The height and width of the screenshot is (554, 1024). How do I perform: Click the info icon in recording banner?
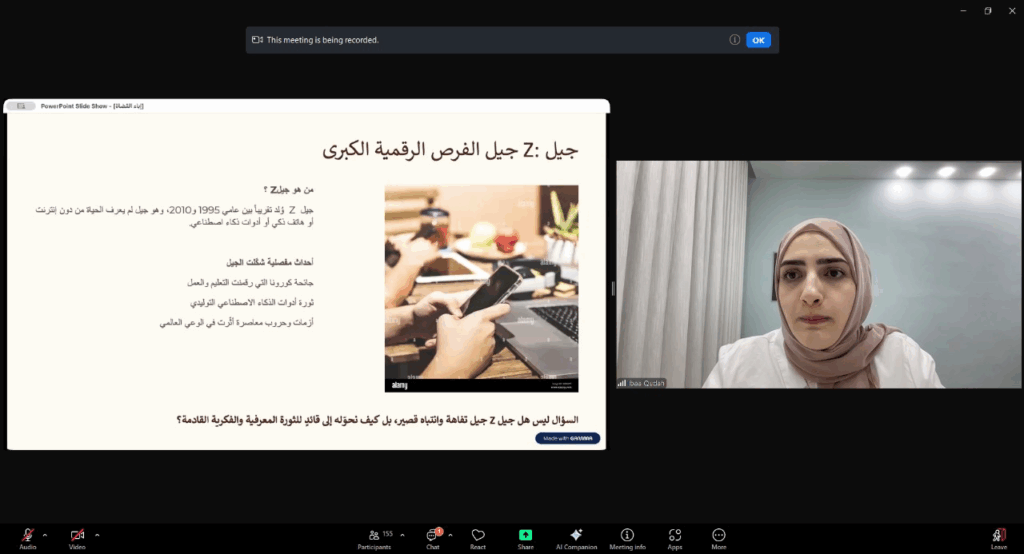(735, 40)
